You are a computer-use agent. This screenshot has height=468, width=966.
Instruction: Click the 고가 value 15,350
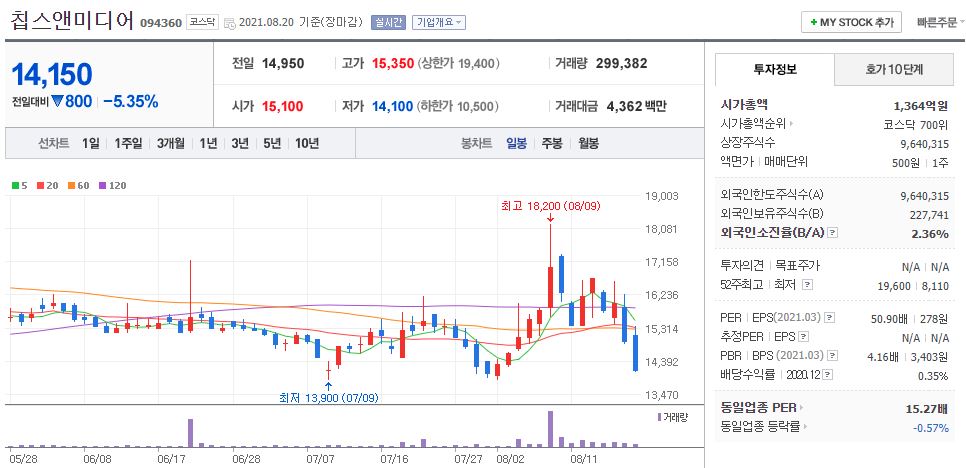pyautogui.click(x=392, y=63)
